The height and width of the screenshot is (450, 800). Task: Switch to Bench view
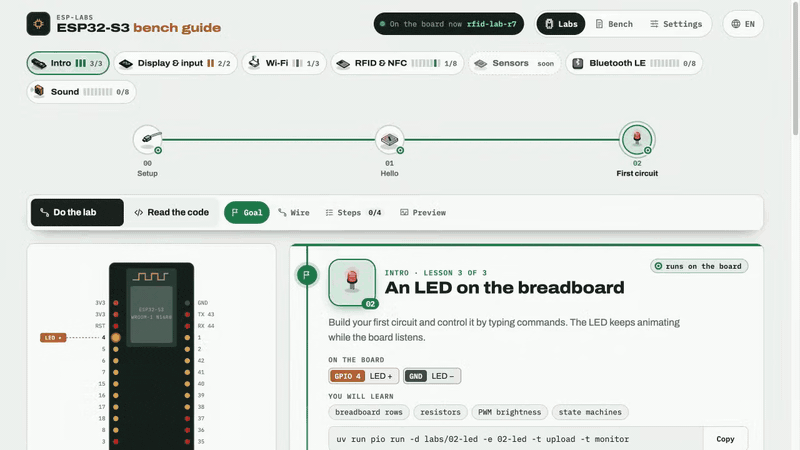(x=614, y=24)
